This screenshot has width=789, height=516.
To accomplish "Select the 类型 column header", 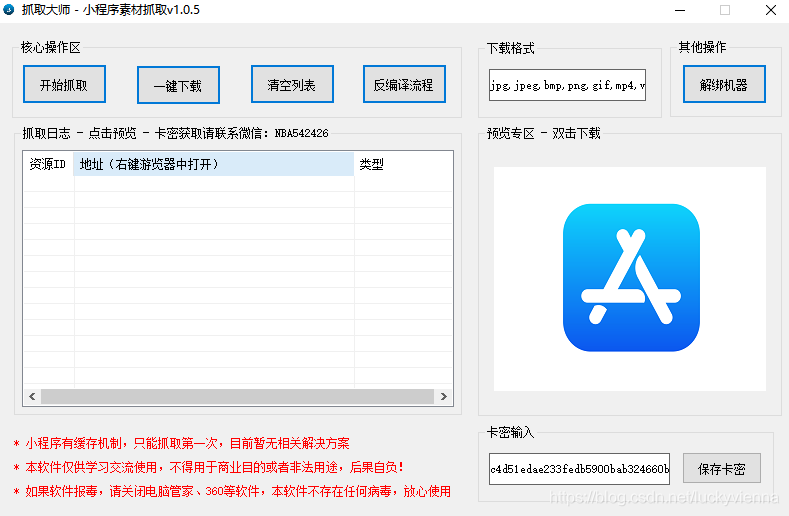I will [403, 164].
